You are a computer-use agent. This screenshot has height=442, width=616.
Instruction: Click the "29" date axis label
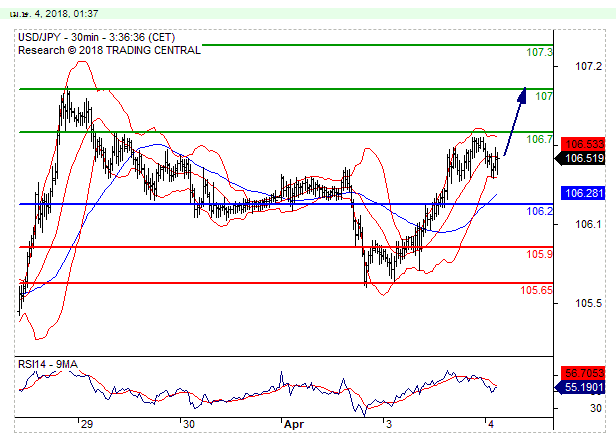[86, 424]
